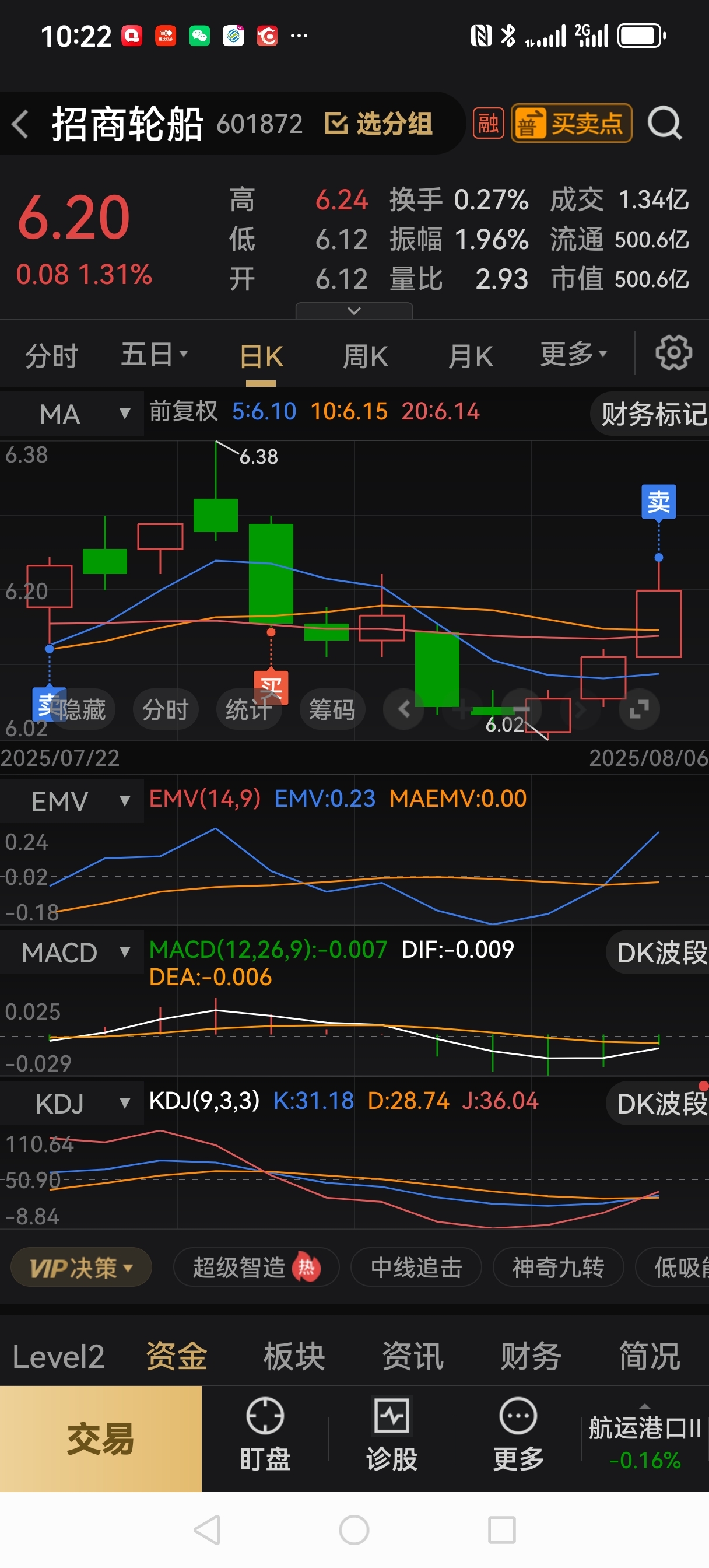This screenshot has width=709, height=1568.
Task: Tap the red 买 buy marker on chart
Action: coord(271,687)
